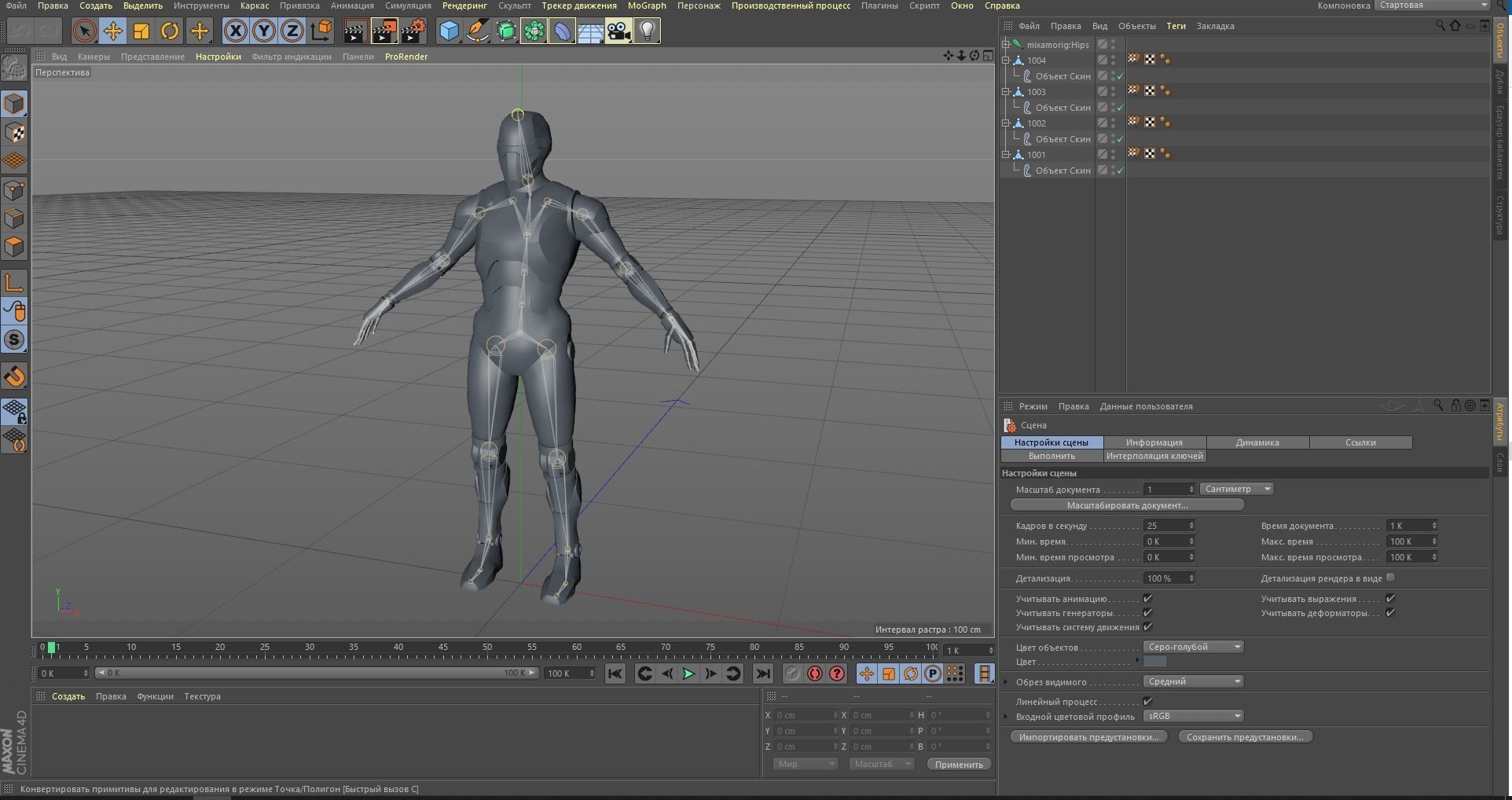Viewport: 1512px width, 800px height.
Task: Add a Cube primitive object
Action: pyautogui.click(x=449, y=31)
